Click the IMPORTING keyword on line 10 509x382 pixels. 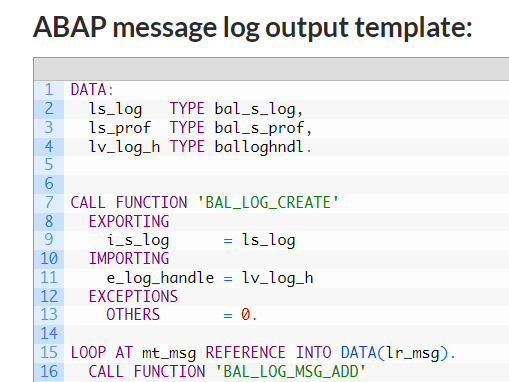click(129, 258)
